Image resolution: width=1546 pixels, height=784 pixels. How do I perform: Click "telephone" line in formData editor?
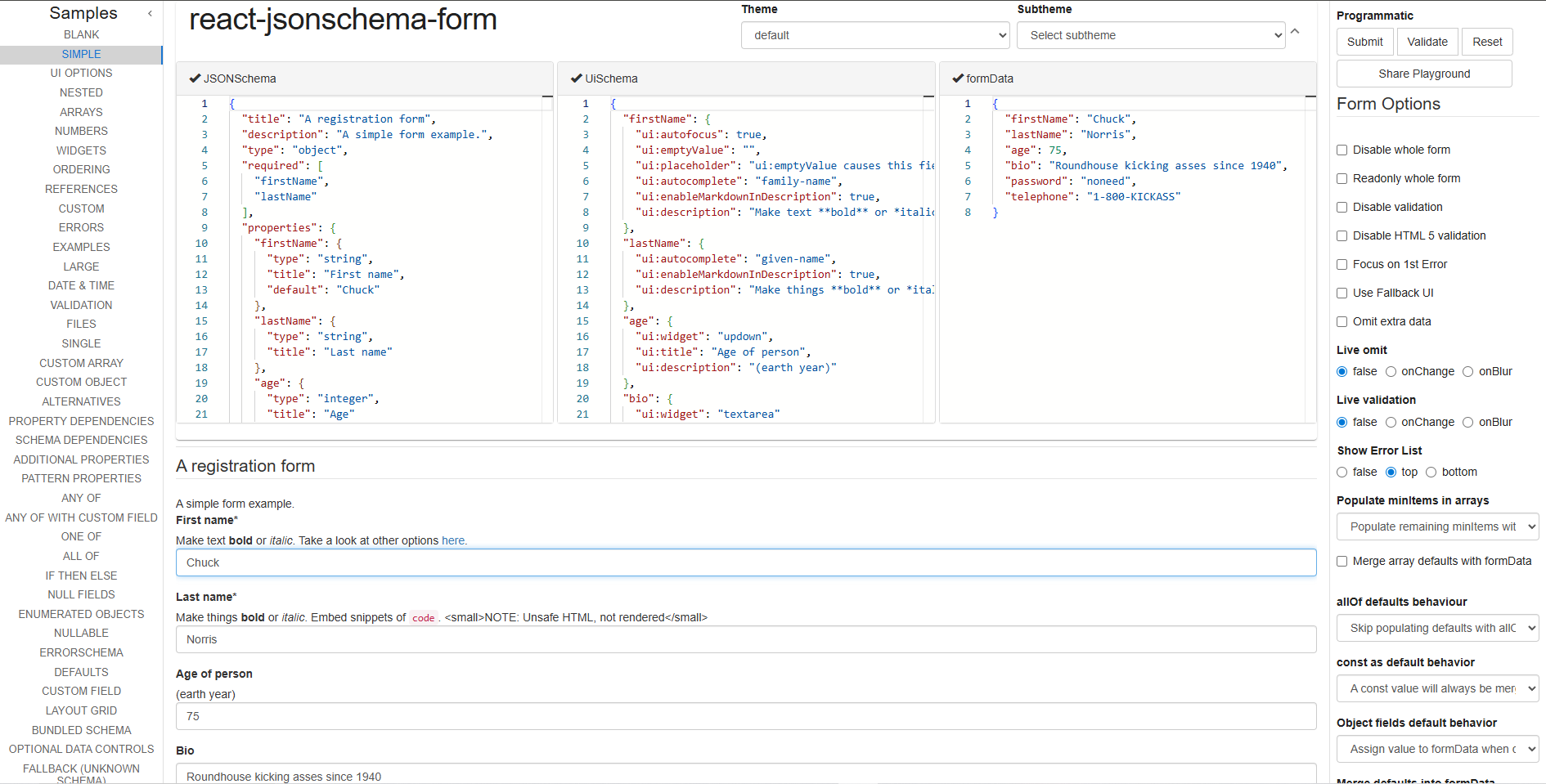point(1092,197)
